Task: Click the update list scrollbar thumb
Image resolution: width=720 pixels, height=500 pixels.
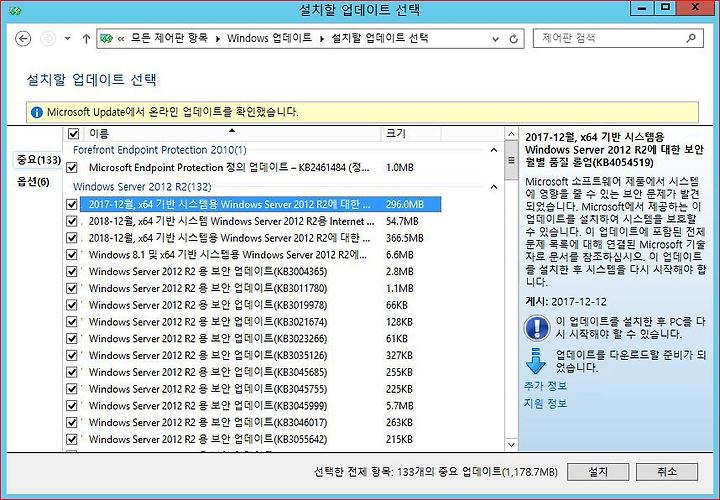Action: 511,160
